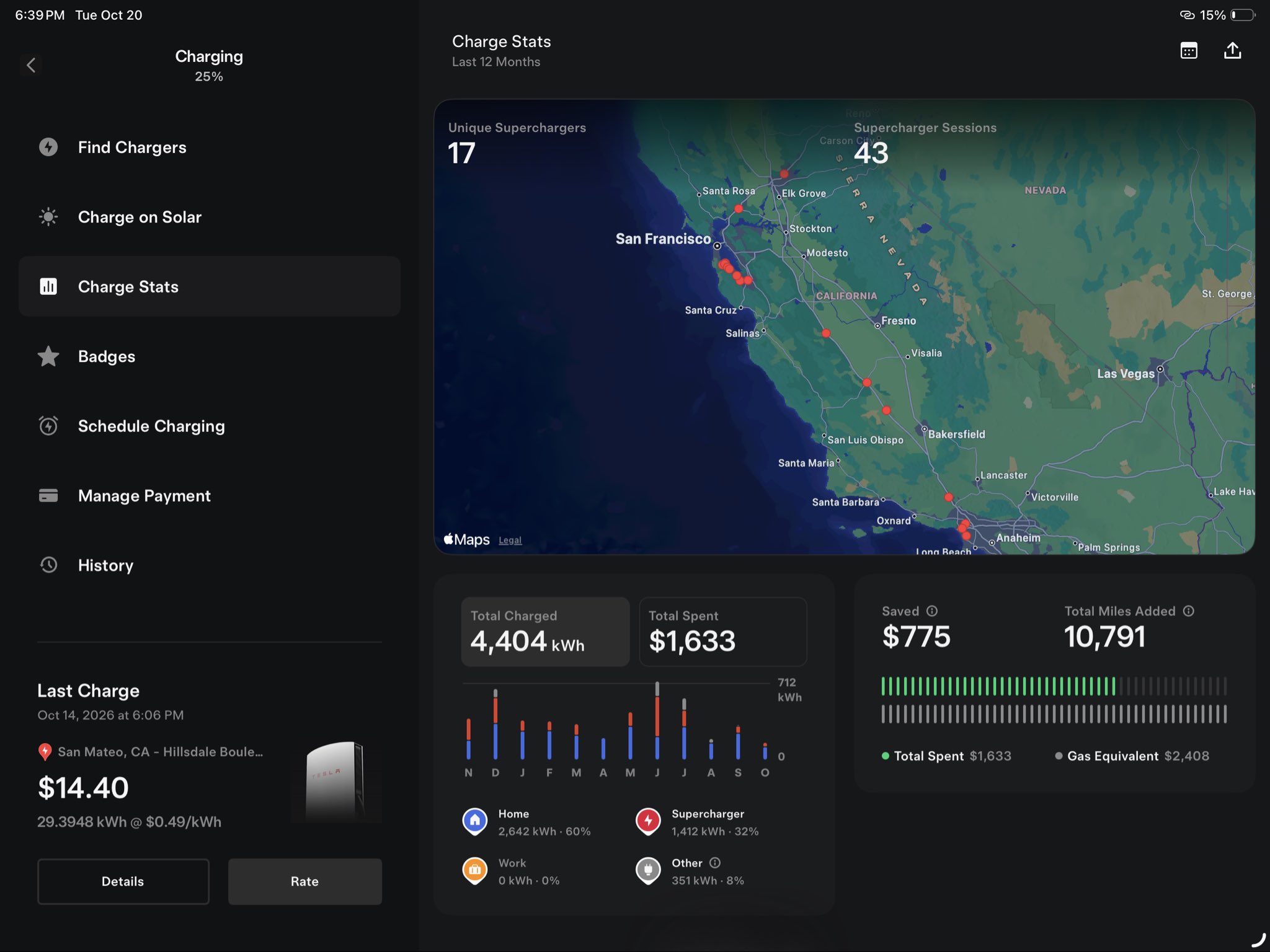Click the Charge on Solar sun icon
Viewport: 1270px width, 952px height.
pyautogui.click(x=48, y=217)
